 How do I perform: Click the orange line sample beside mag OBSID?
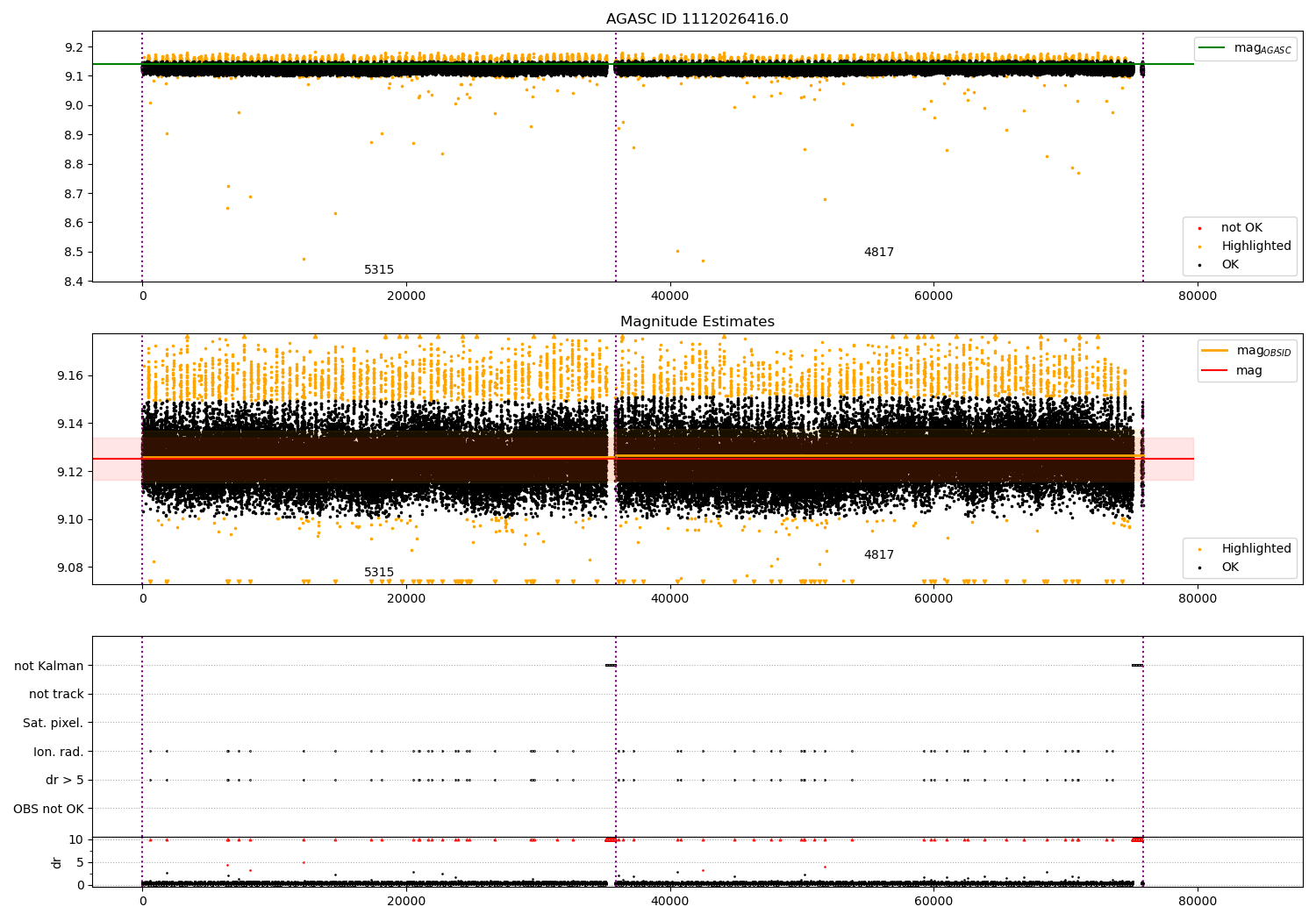[1214, 351]
